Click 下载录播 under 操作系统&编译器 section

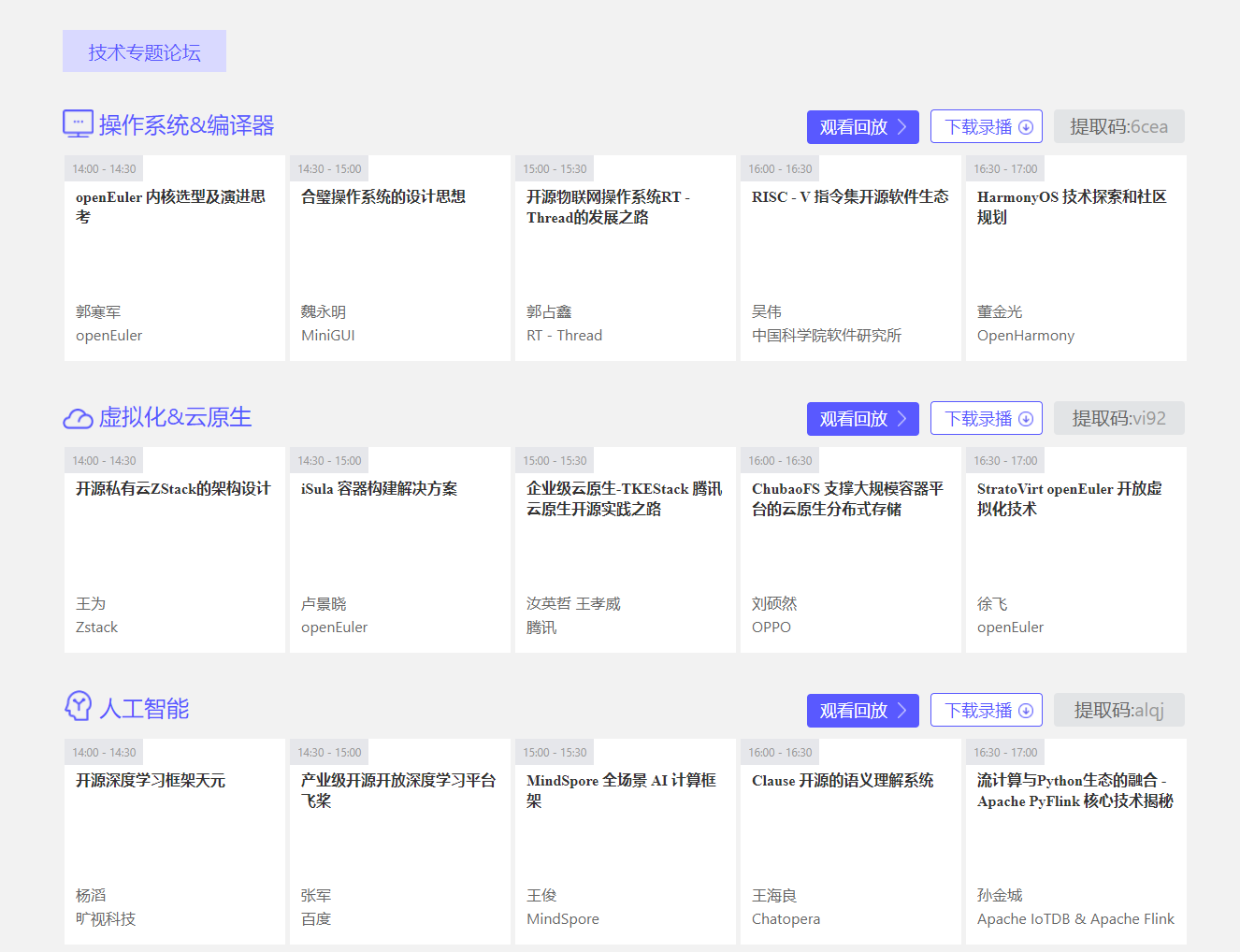[x=986, y=126]
